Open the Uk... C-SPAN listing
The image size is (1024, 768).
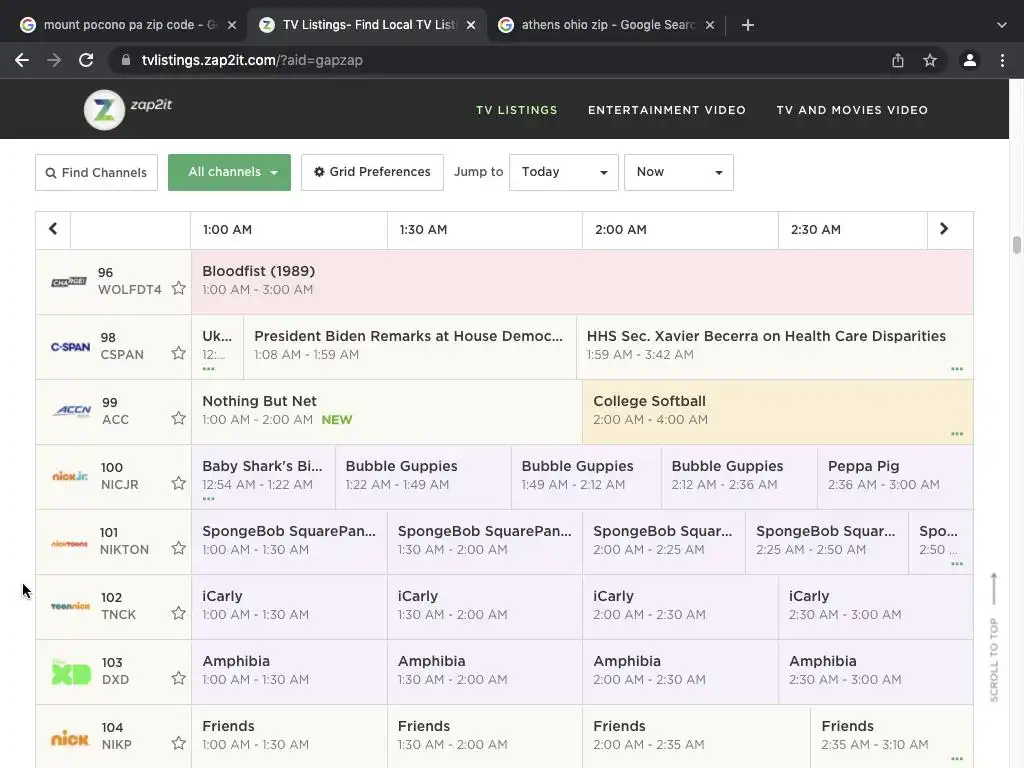[217, 347]
